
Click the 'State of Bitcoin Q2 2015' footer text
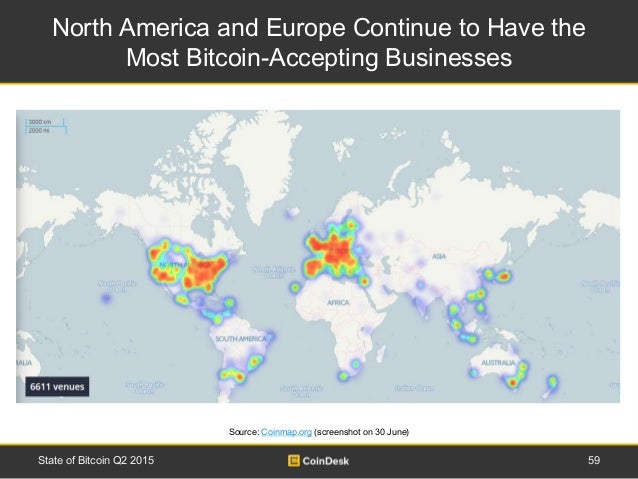[96, 460]
